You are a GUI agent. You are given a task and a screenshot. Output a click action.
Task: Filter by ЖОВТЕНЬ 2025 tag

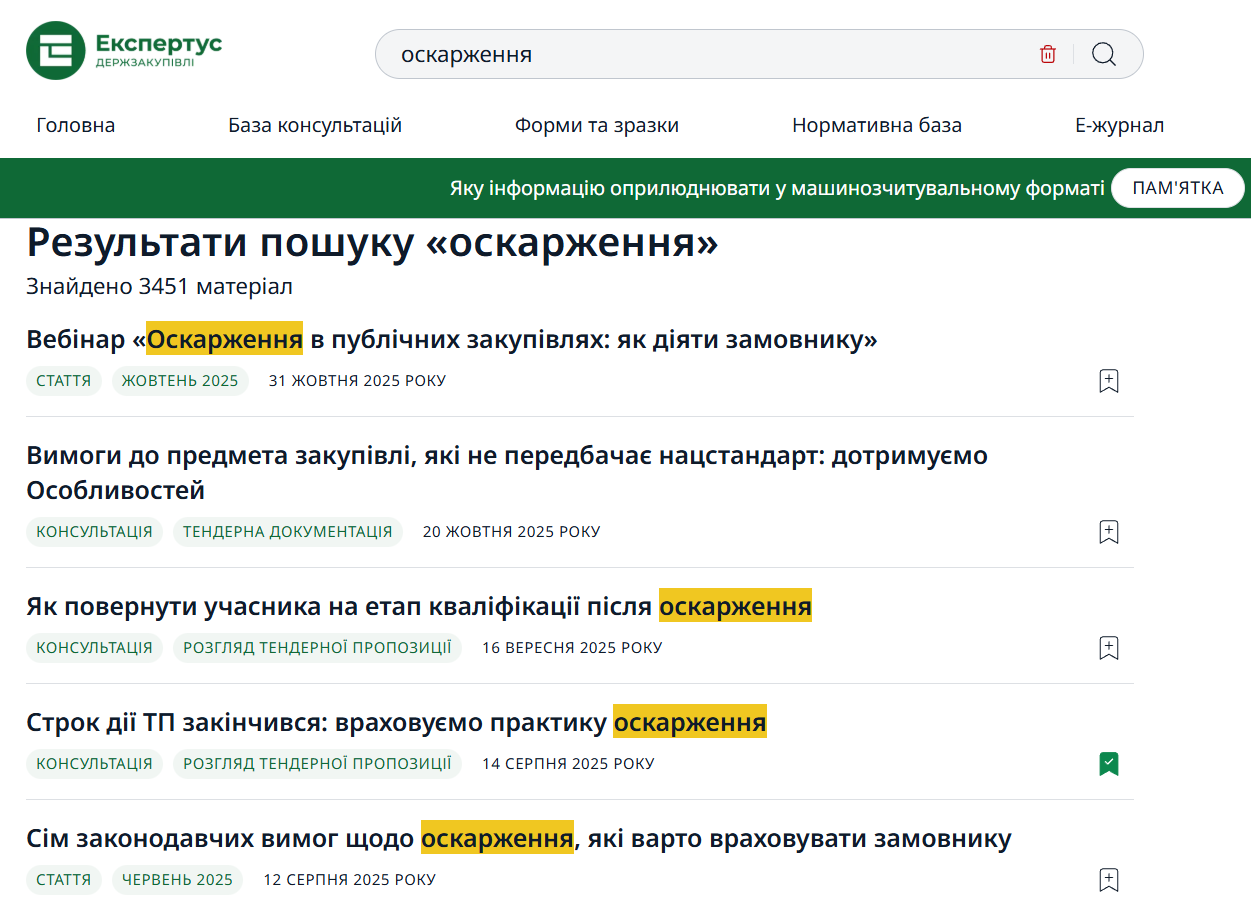(180, 381)
